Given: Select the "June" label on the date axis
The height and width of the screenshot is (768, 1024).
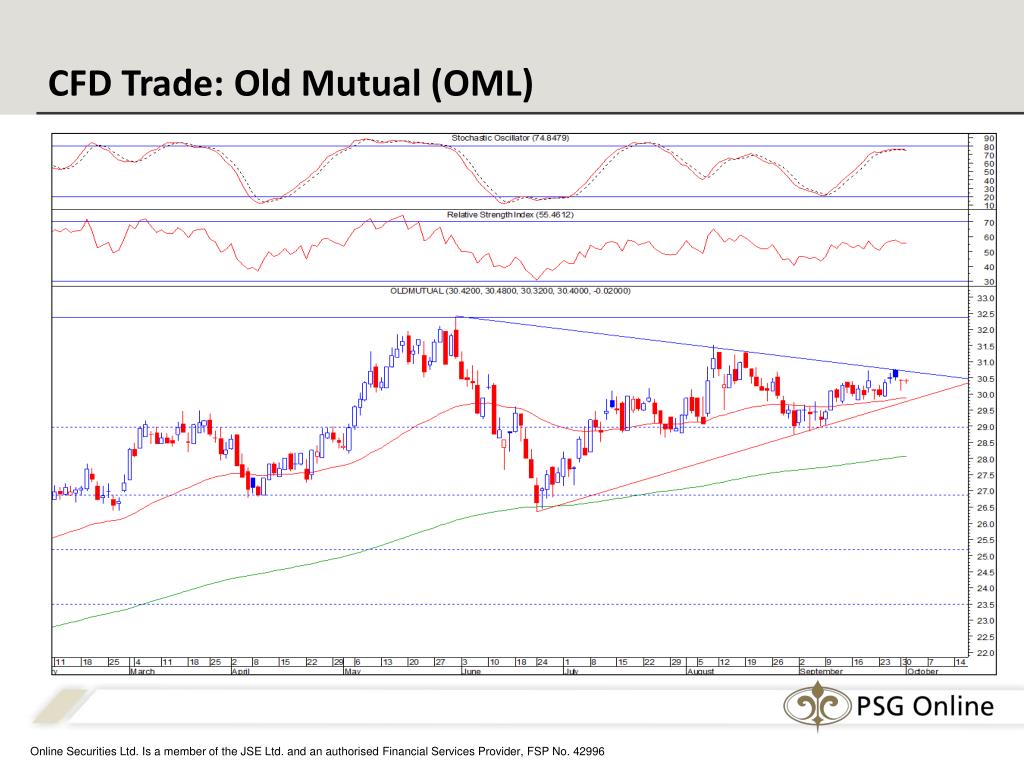Looking at the screenshot, I should tap(471, 671).
